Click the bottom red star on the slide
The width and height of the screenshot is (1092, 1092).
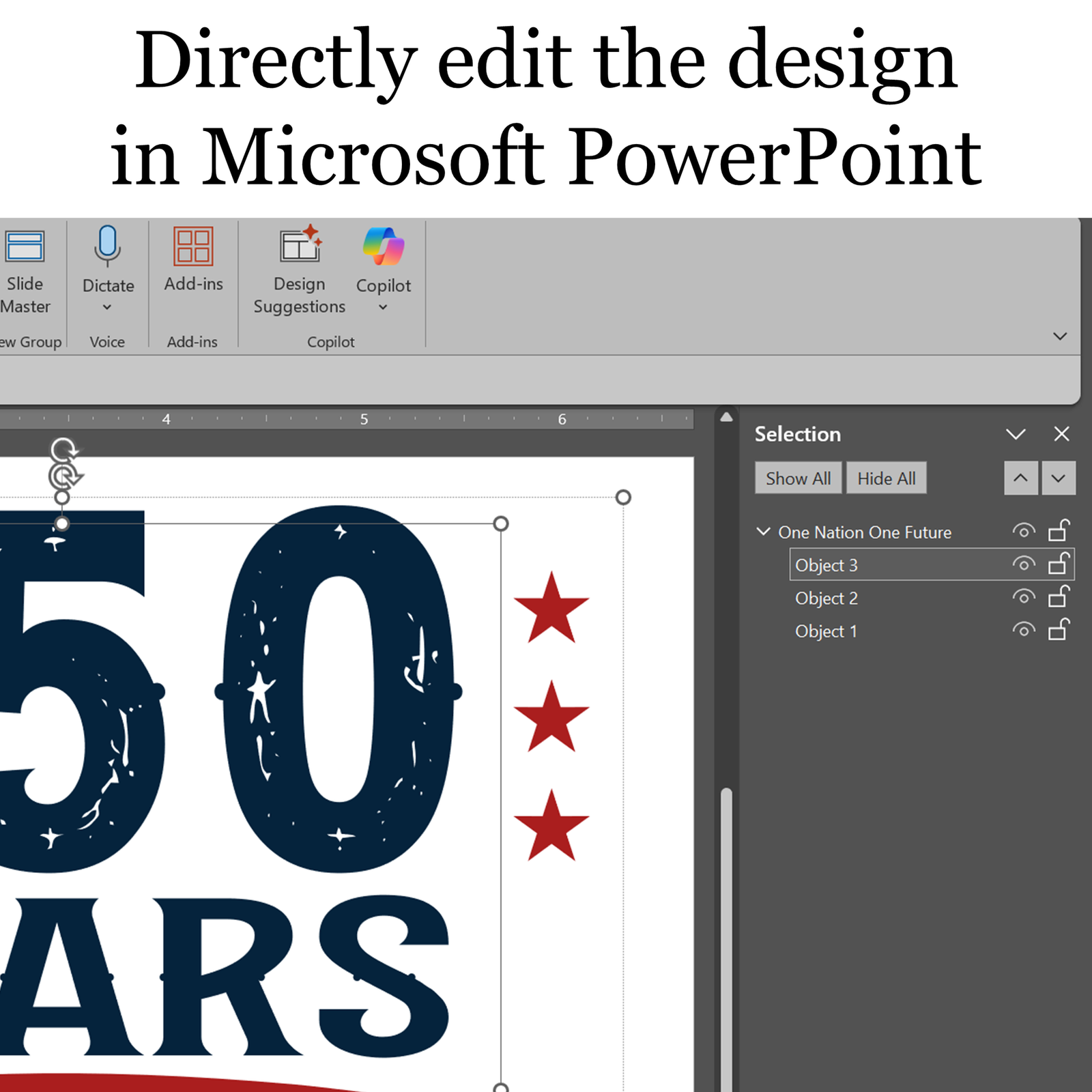click(x=551, y=827)
